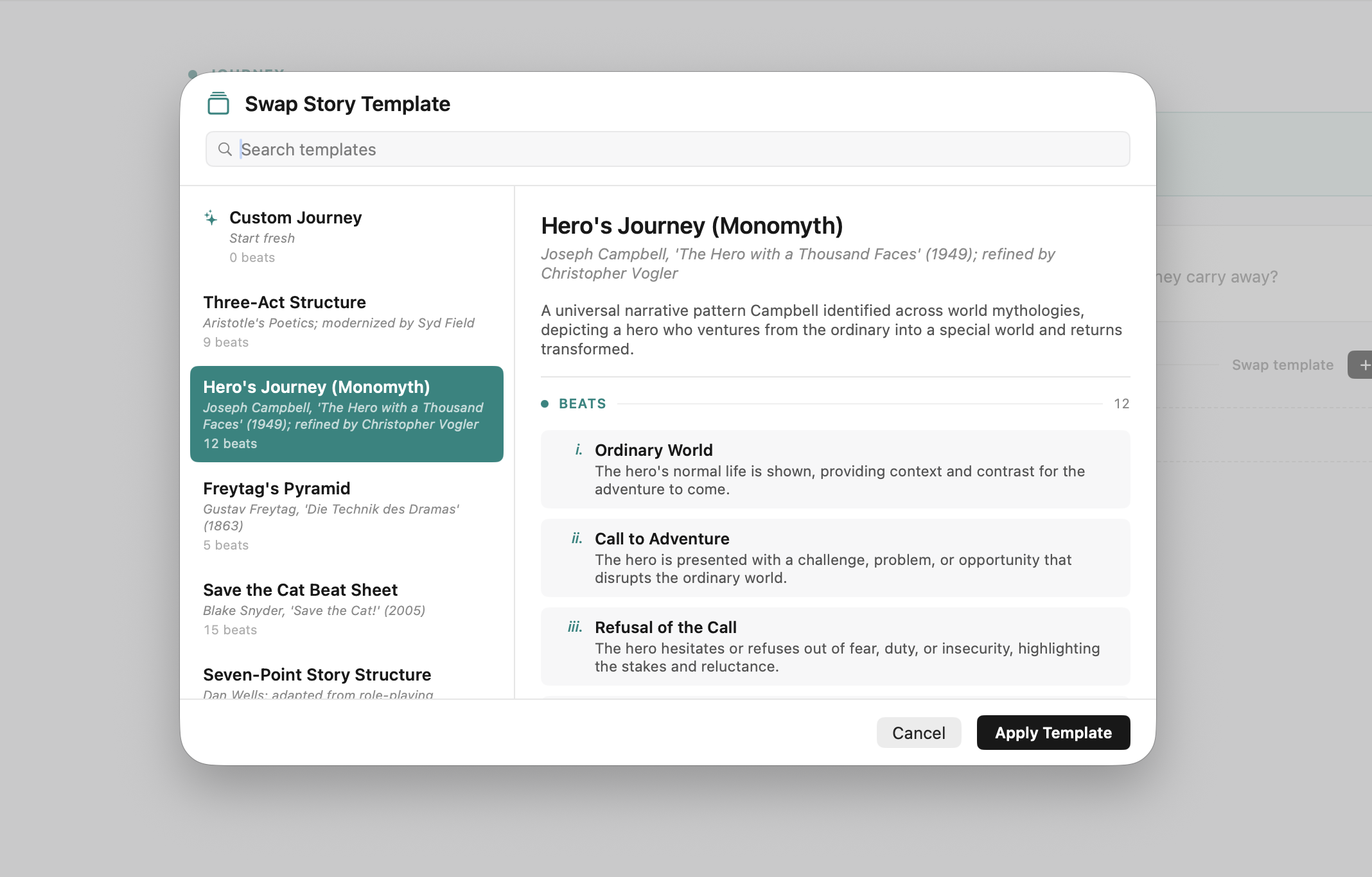Click the universal narrative pattern description paragraph
Image resolution: width=1372 pixels, height=877 pixels.
(831, 330)
